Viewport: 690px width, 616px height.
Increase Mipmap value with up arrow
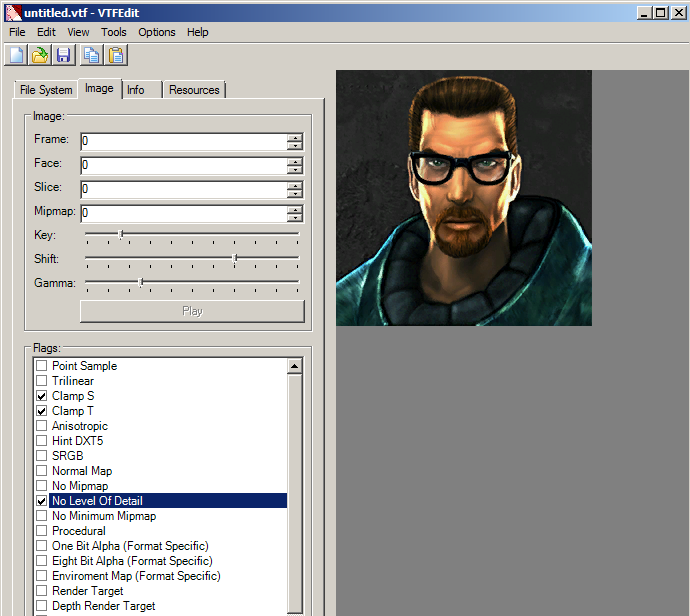[x=295, y=209]
